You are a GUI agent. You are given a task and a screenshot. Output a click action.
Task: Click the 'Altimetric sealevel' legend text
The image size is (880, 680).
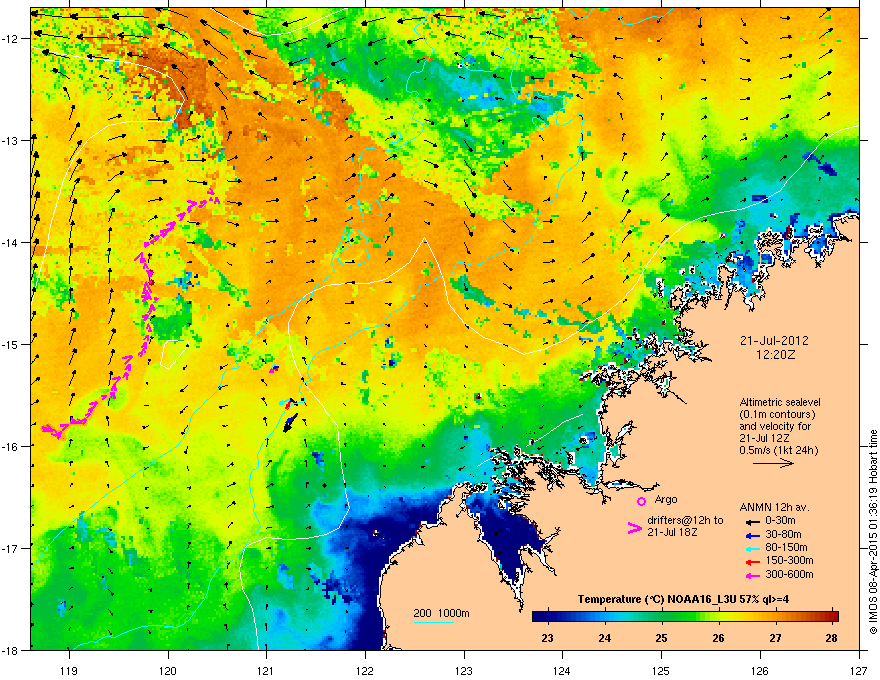pos(780,402)
